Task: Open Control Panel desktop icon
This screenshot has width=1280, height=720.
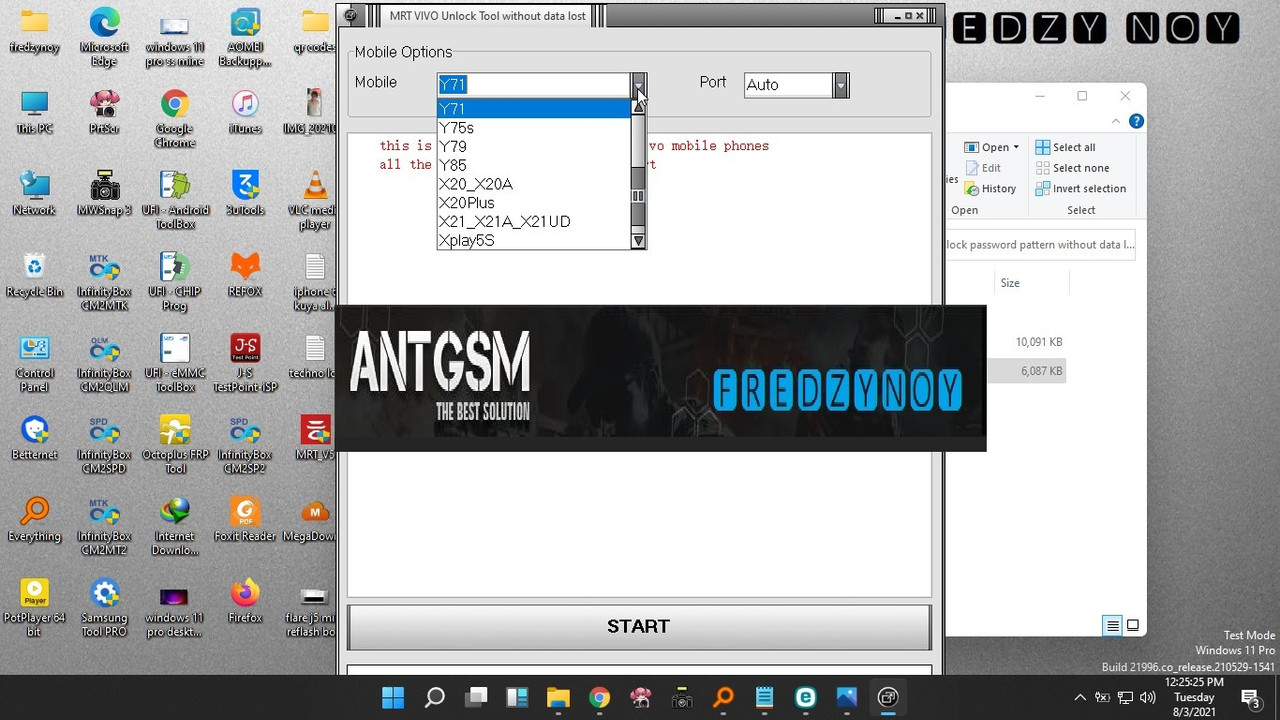Action: tap(34, 363)
